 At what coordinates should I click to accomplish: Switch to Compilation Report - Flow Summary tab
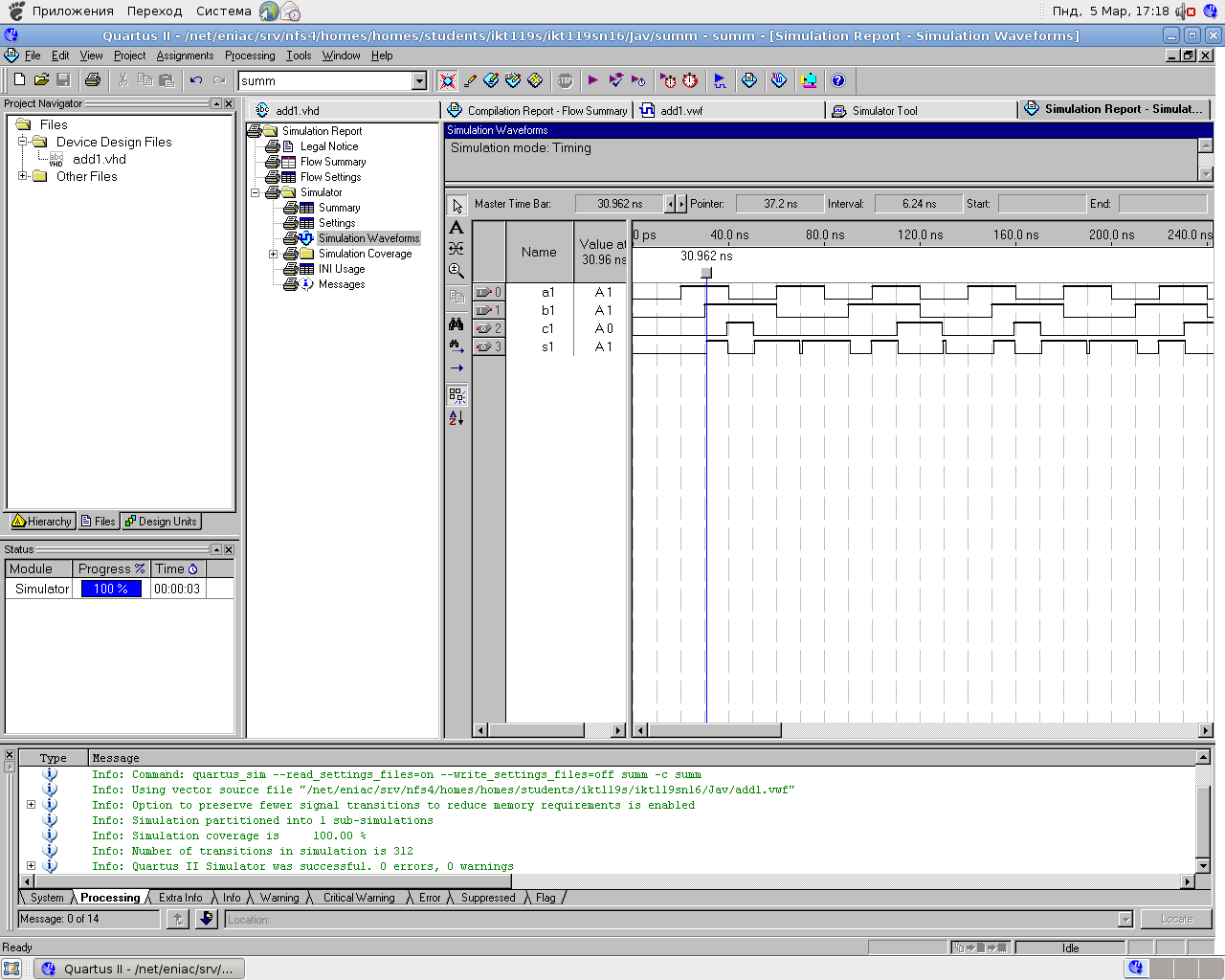[x=537, y=111]
